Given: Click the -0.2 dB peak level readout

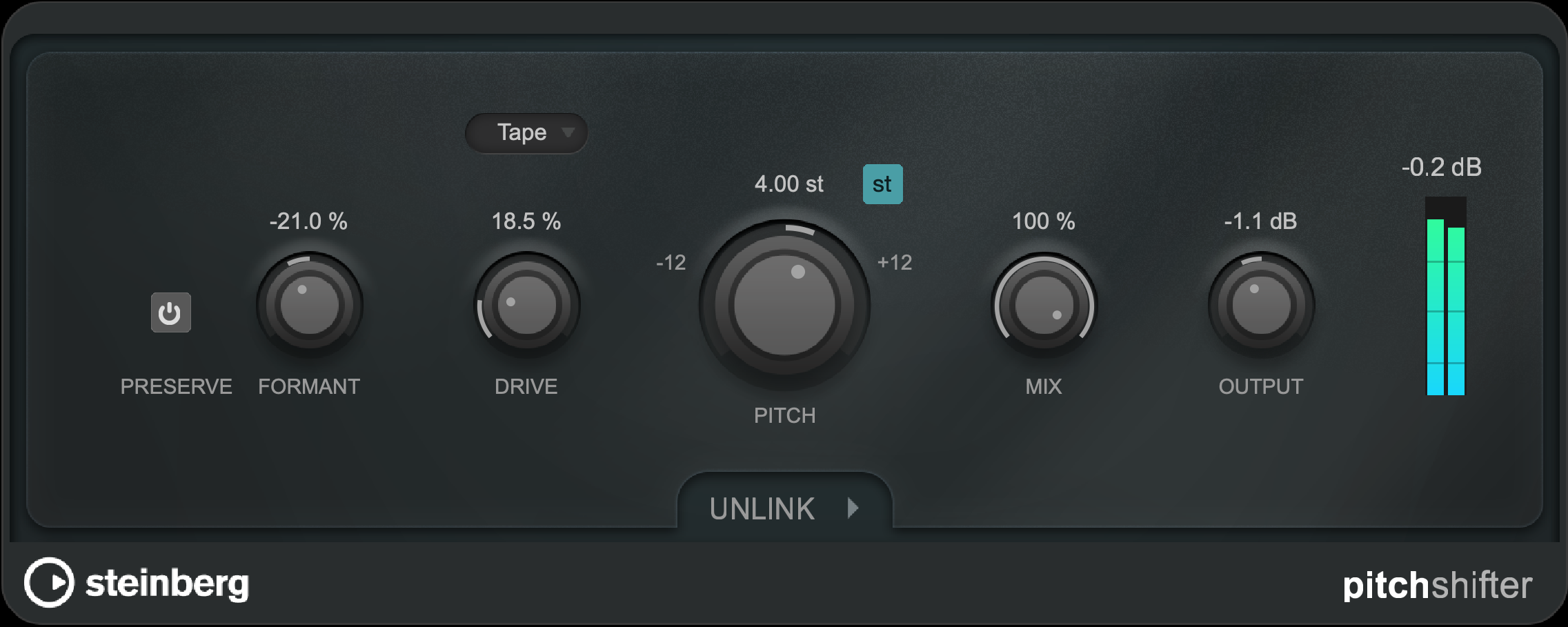Looking at the screenshot, I should pos(1441,168).
